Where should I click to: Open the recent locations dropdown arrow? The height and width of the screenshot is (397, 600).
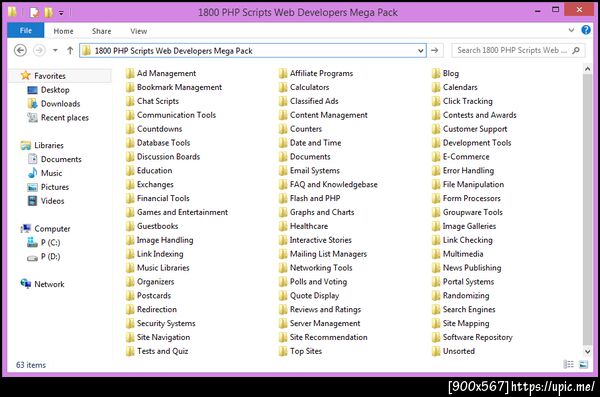click(x=55, y=50)
